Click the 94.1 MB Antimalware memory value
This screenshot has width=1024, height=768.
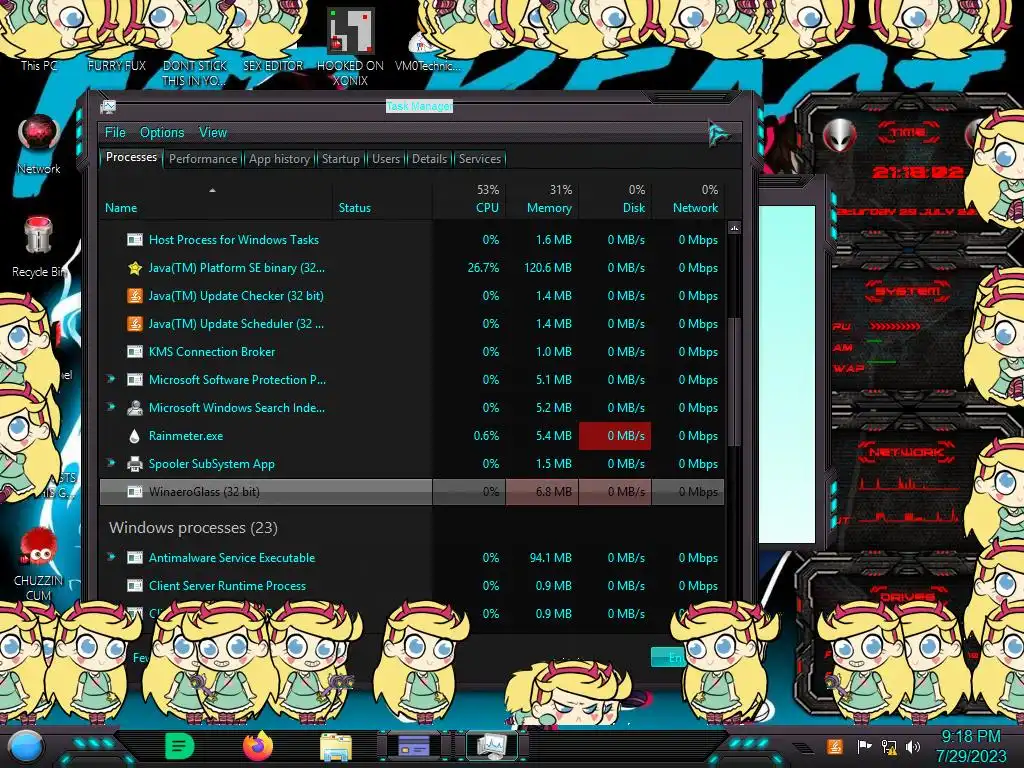[551, 558]
